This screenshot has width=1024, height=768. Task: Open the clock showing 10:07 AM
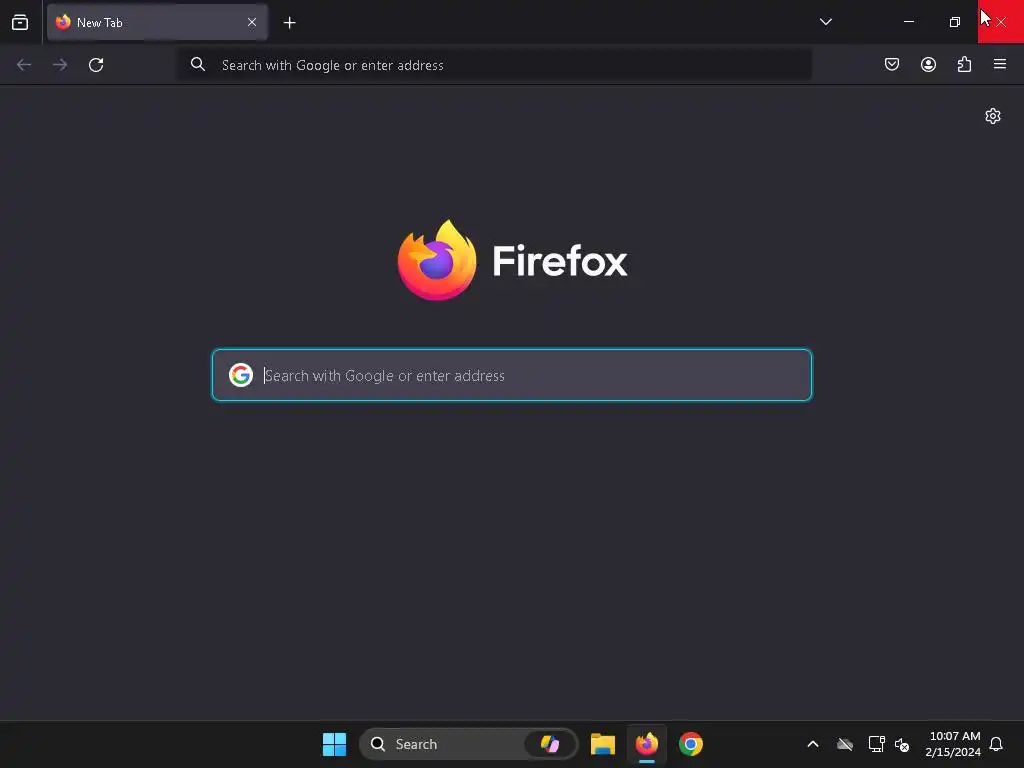tap(953, 744)
